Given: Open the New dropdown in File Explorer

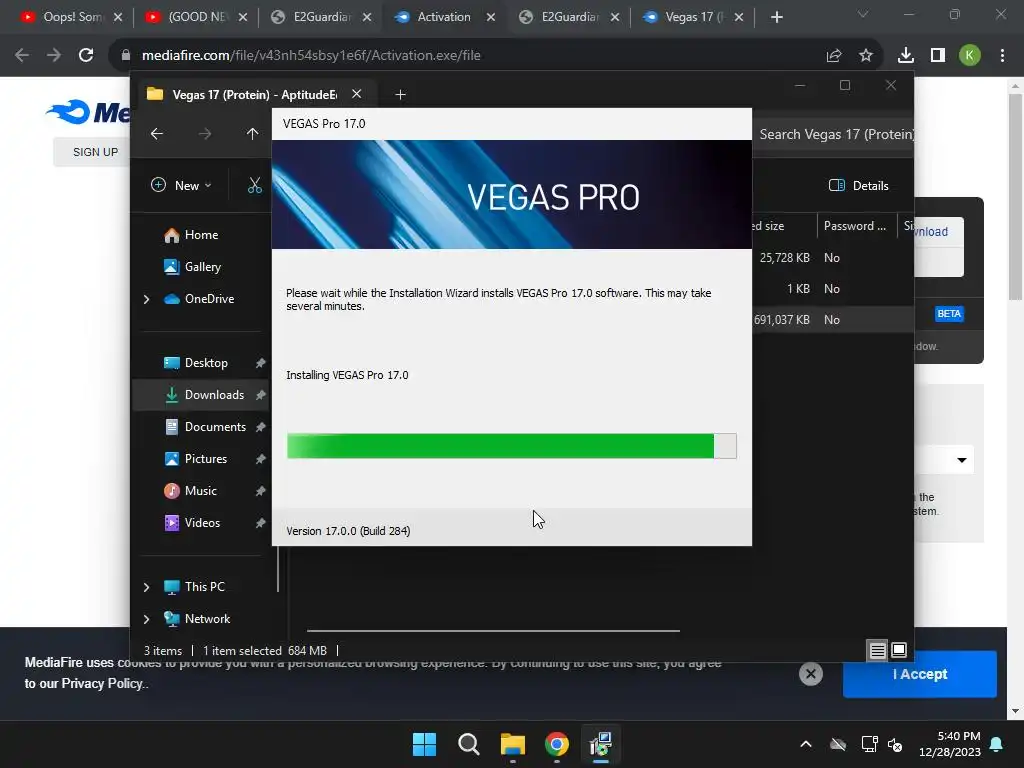Looking at the screenshot, I should [x=182, y=185].
